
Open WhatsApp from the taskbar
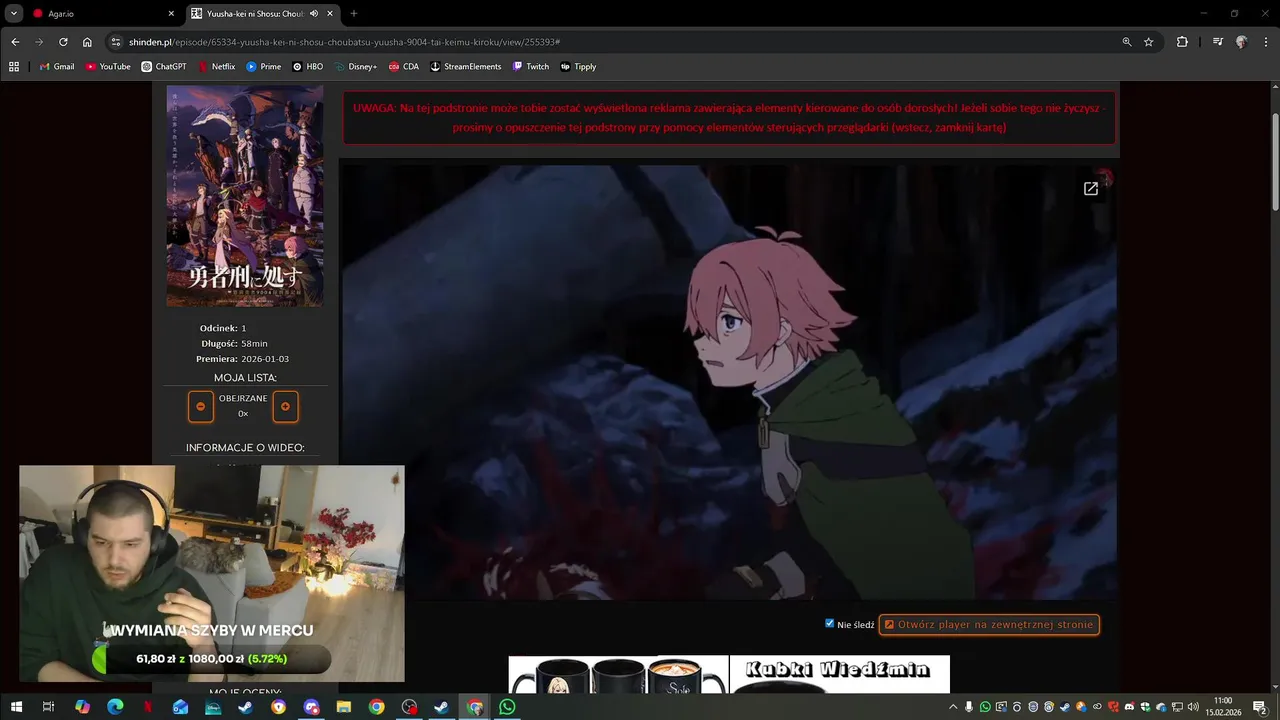(507, 707)
